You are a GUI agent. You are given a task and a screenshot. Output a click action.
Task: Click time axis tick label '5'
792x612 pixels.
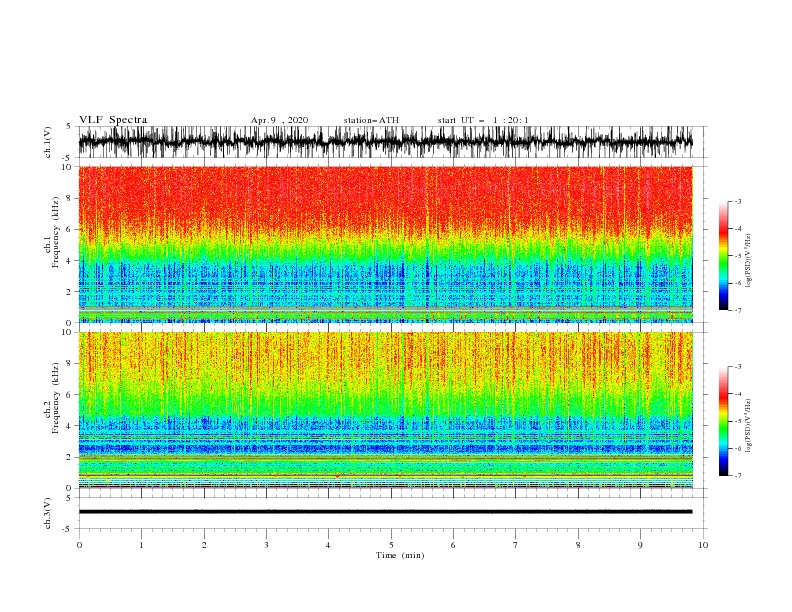pyautogui.click(x=391, y=545)
